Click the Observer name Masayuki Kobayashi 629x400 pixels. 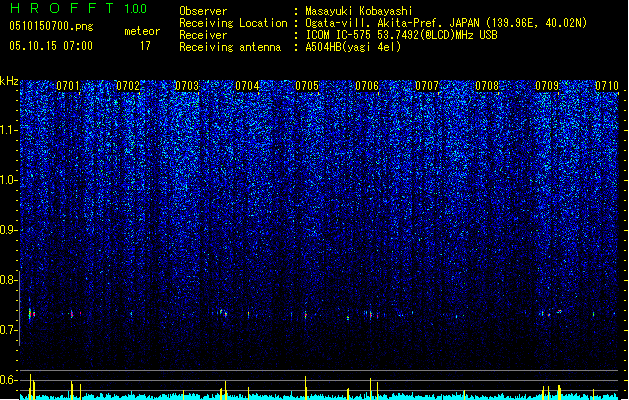coord(359,11)
